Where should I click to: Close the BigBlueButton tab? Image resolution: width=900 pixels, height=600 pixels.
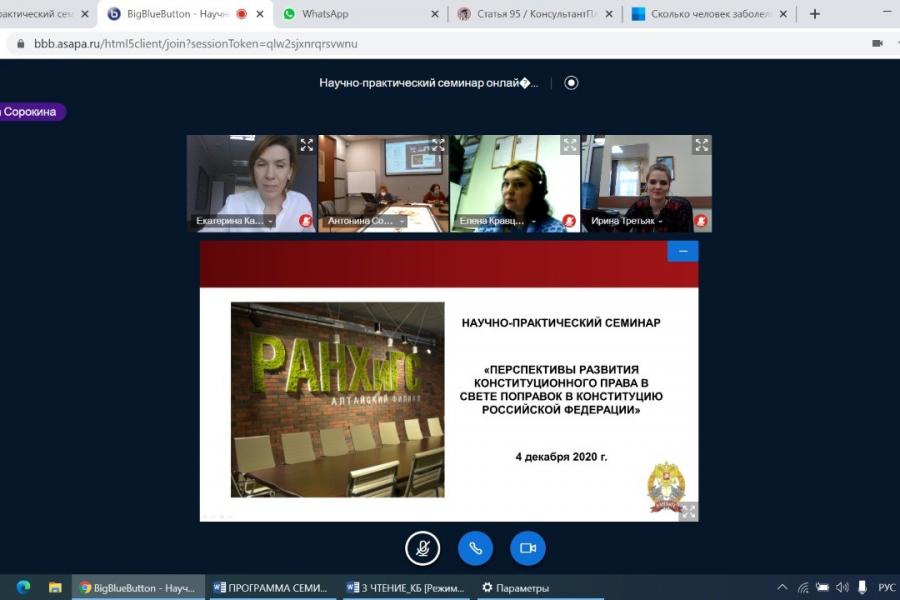pyautogui.click(x=260, y=14)
